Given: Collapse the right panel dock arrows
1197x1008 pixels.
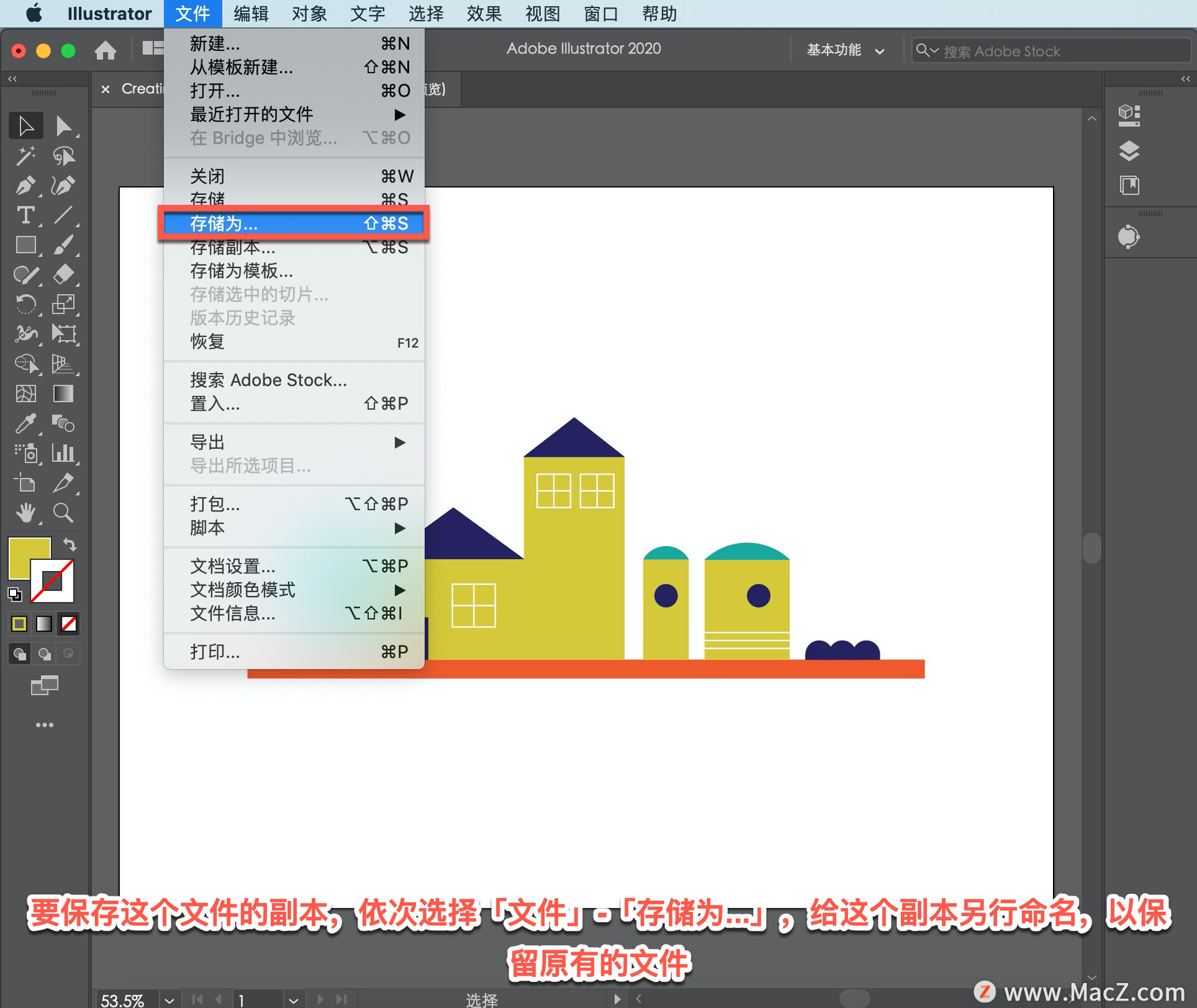Looking at the screenshot, I should [x=1185, y=79].
